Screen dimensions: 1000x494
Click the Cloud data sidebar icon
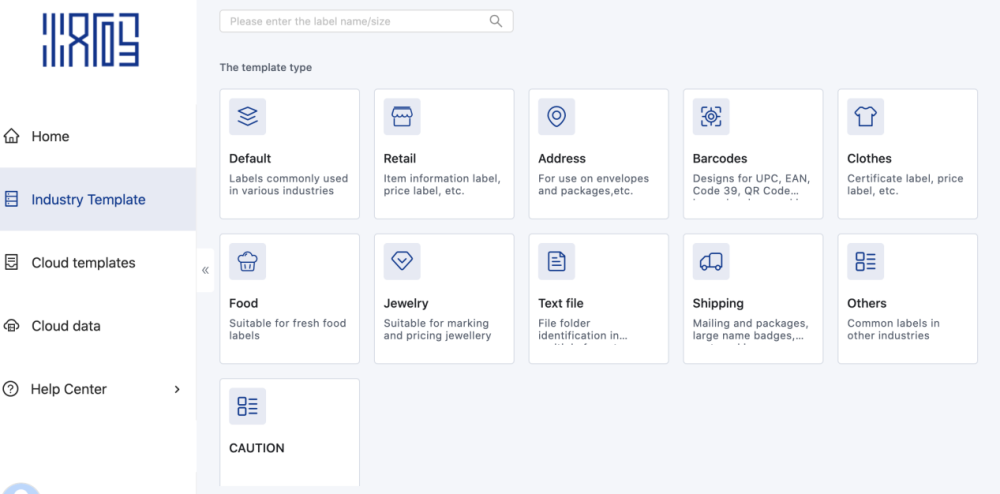pyautogui.click(x=11, y=326)
